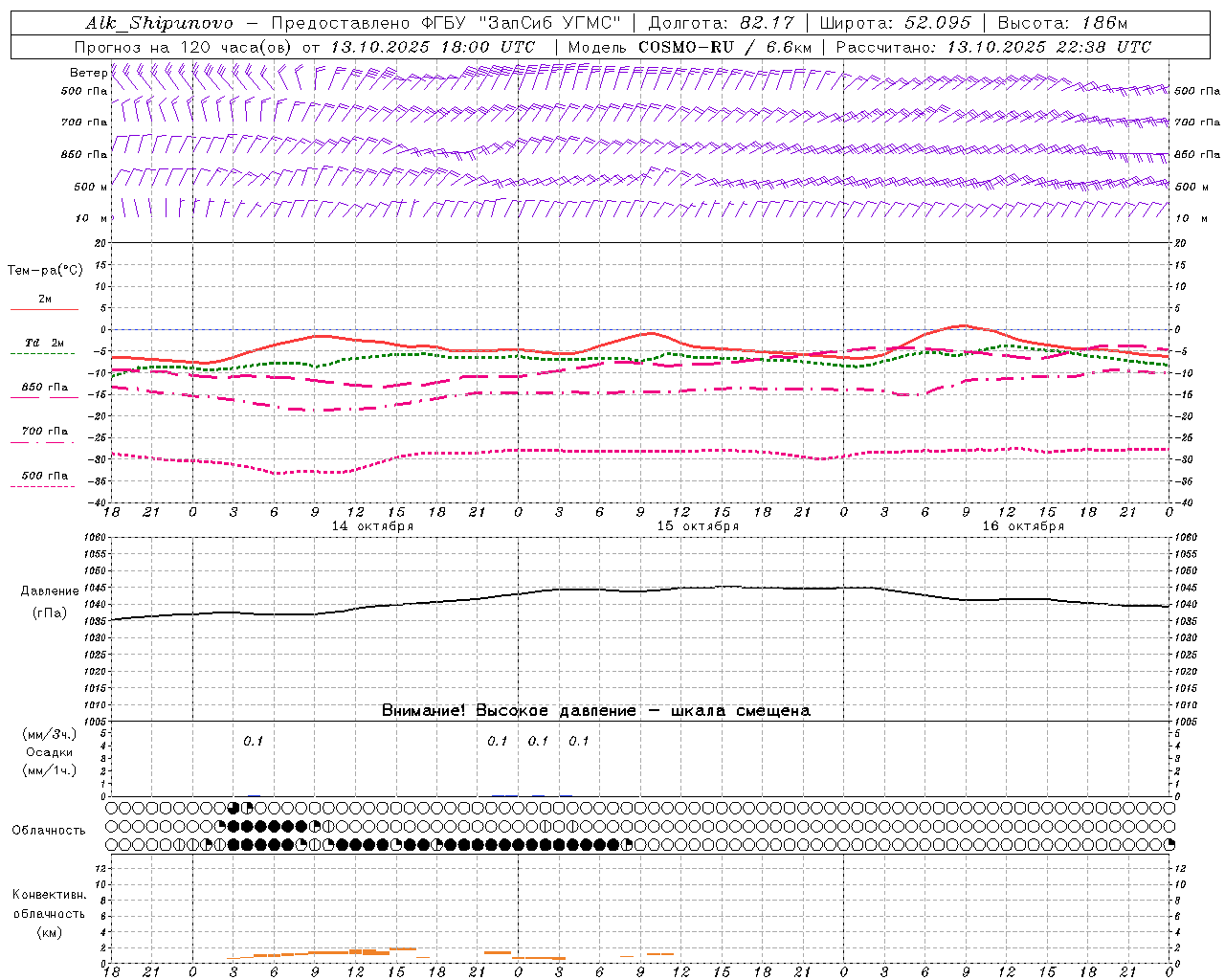The width and height of the screenshot is (1225, 980).
Task: Select the (км) unit under convective cloud label
Action: pos(49,932)
